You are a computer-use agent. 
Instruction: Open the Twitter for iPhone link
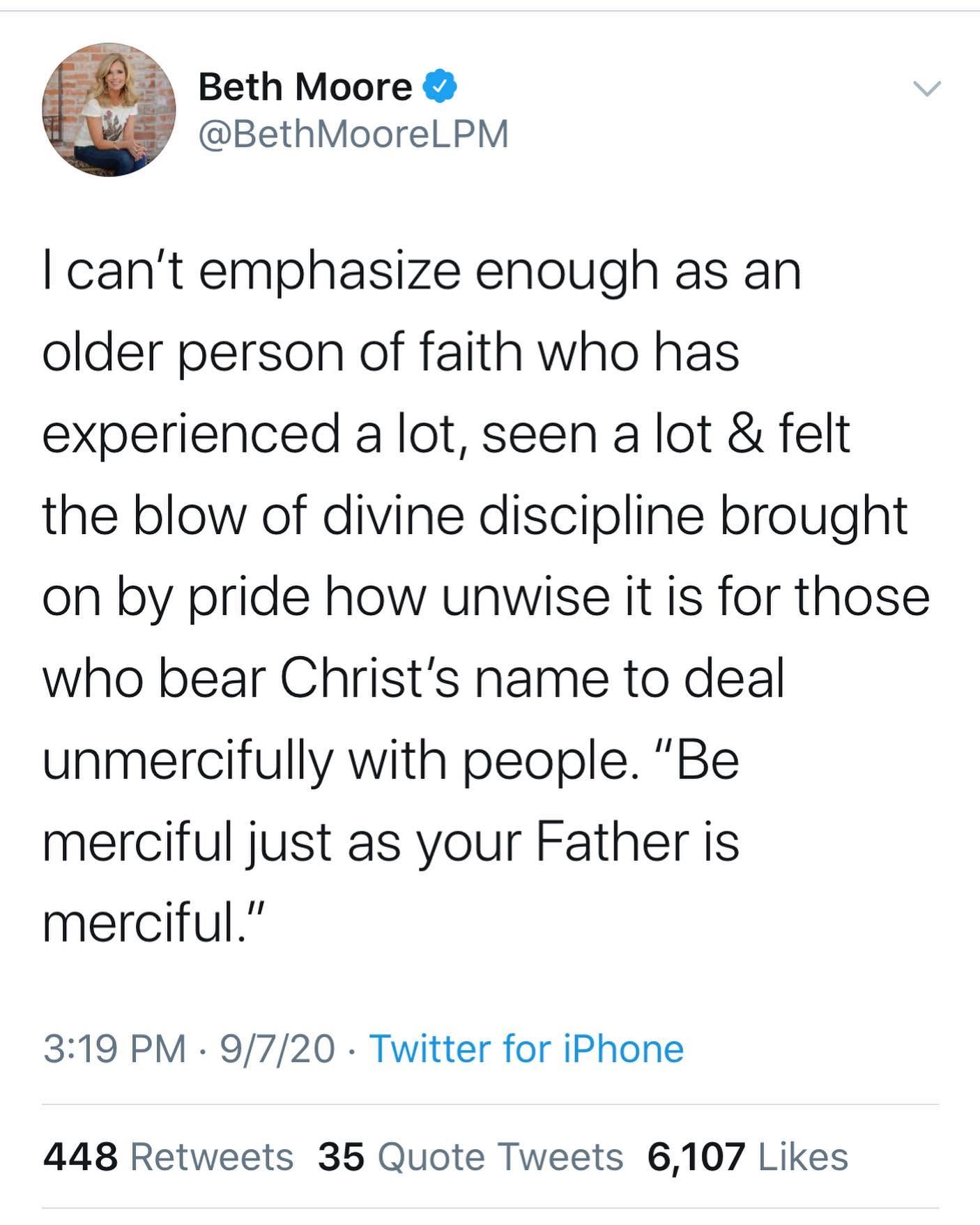pyautogui.click(x=526, y=1049)
